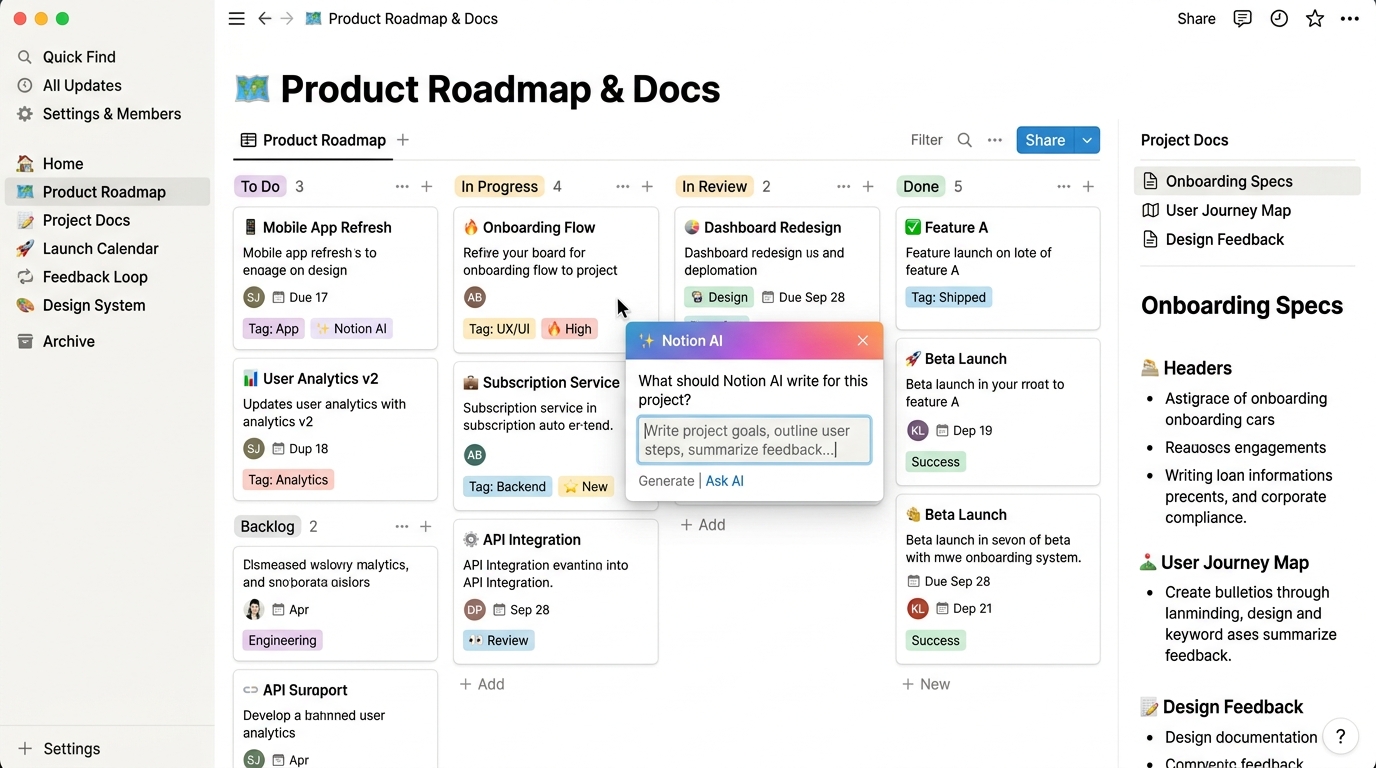Click '+ New' at the bottom of the Done column
The width and height of the screenshot is (1376, 768).
pyautogui.click(x=926, y=684)
